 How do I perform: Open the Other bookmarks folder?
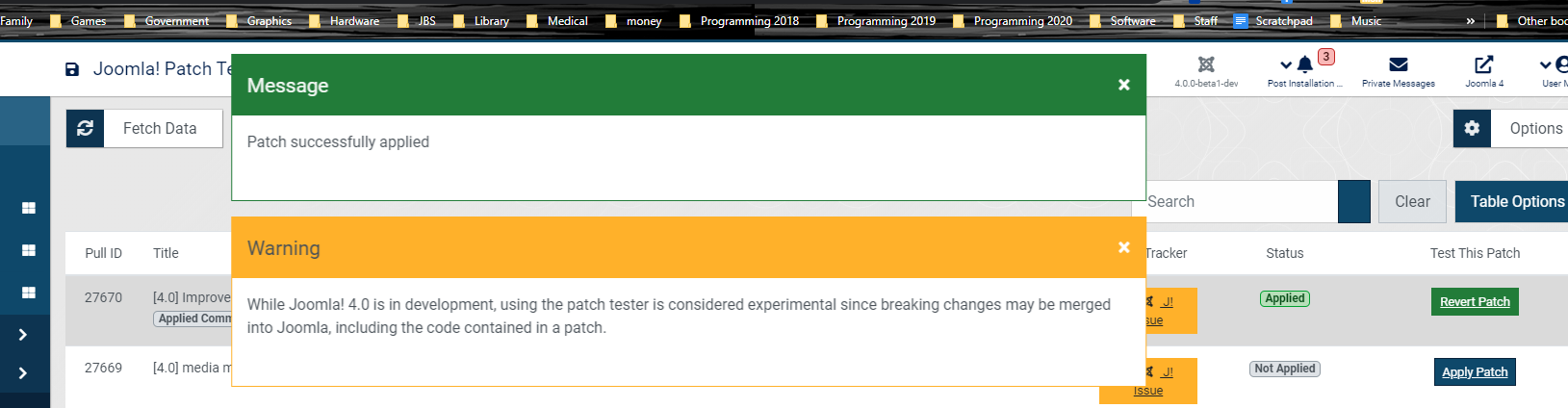(x=1532, y=20)
